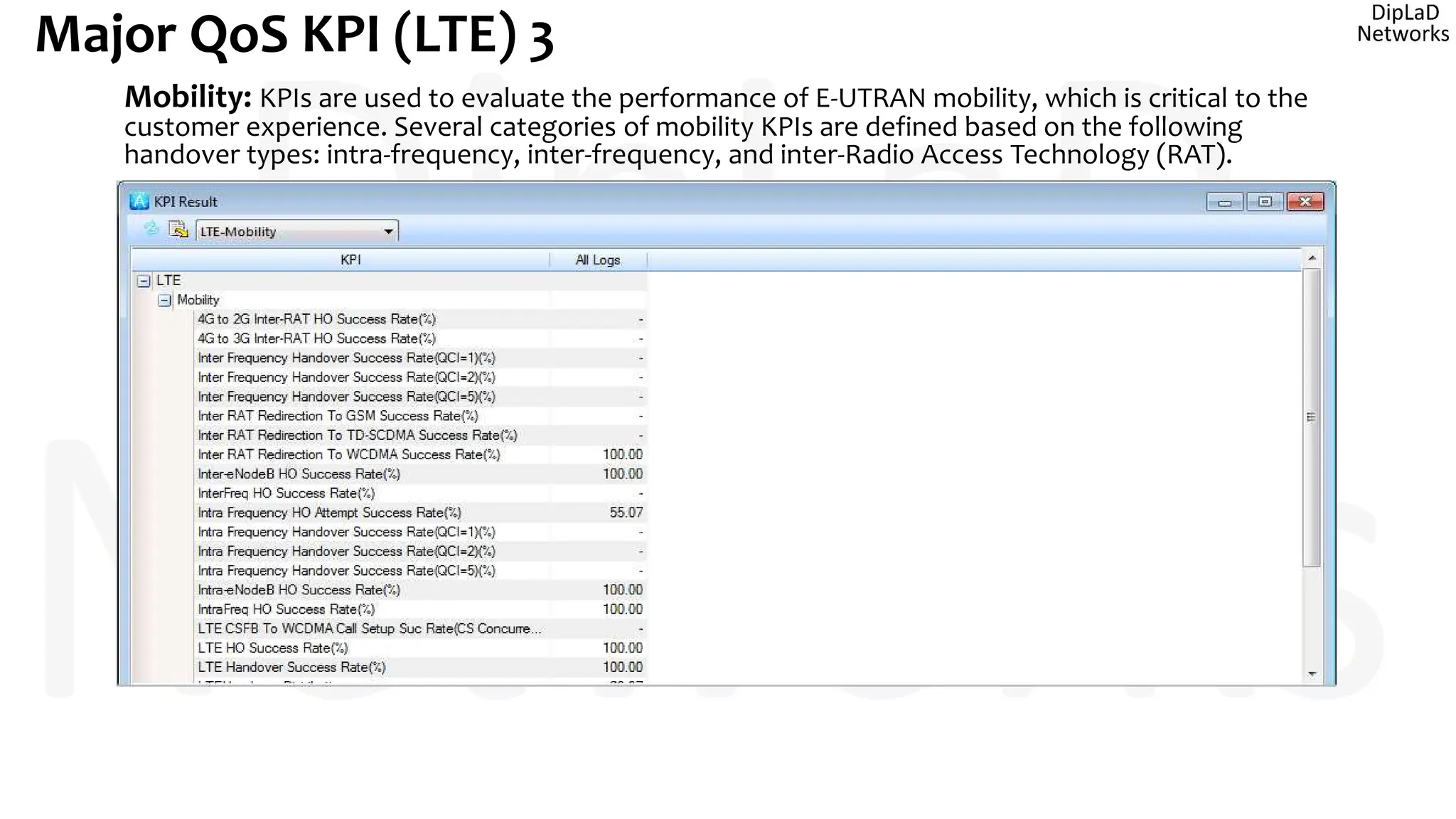The height and width of the screenshot is (819, 1456).
Task: Select Inter RAT Redirection To WCDMA row
Action: pos(421,454)
